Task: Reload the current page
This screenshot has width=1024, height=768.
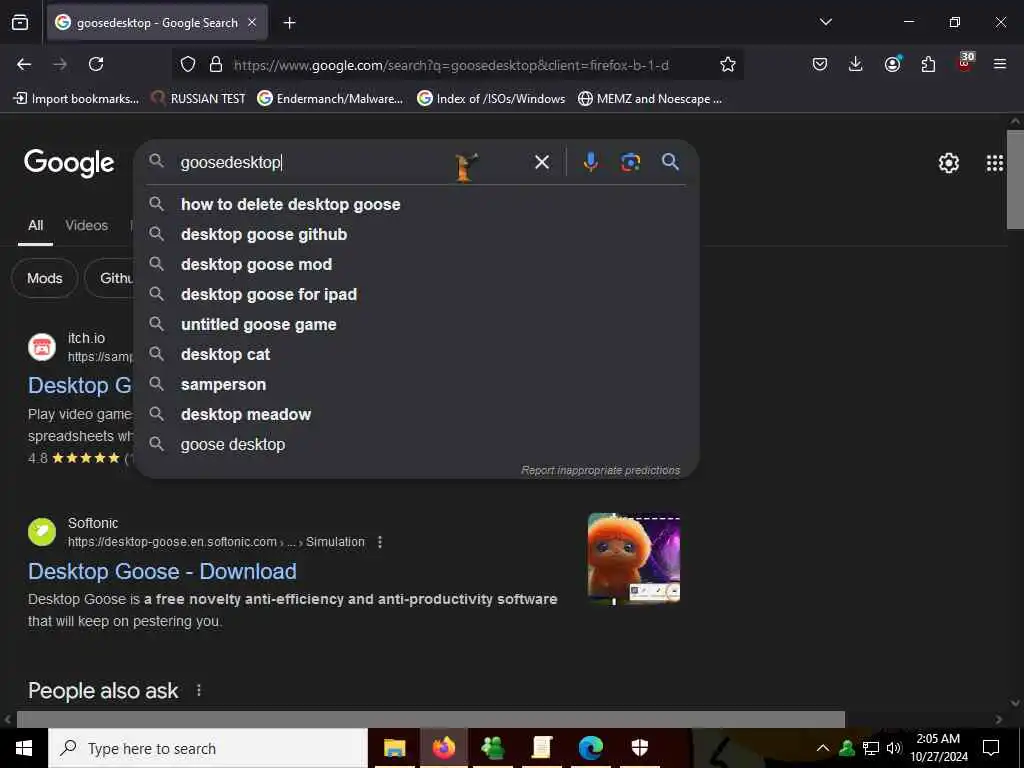Action: 96,64
